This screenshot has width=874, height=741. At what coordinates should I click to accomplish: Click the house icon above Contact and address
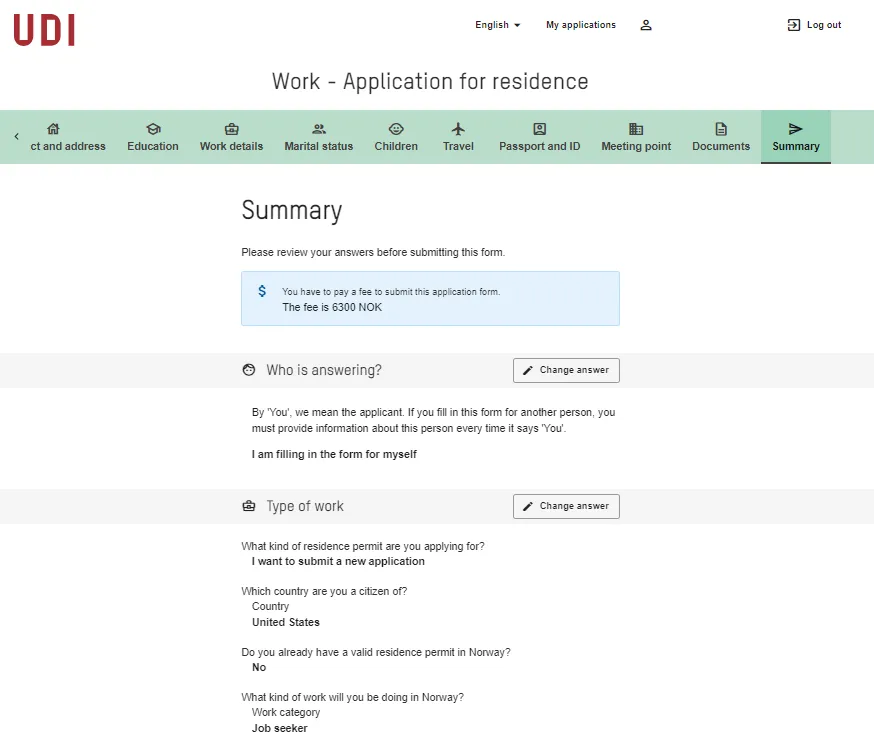tap(53, 129)
